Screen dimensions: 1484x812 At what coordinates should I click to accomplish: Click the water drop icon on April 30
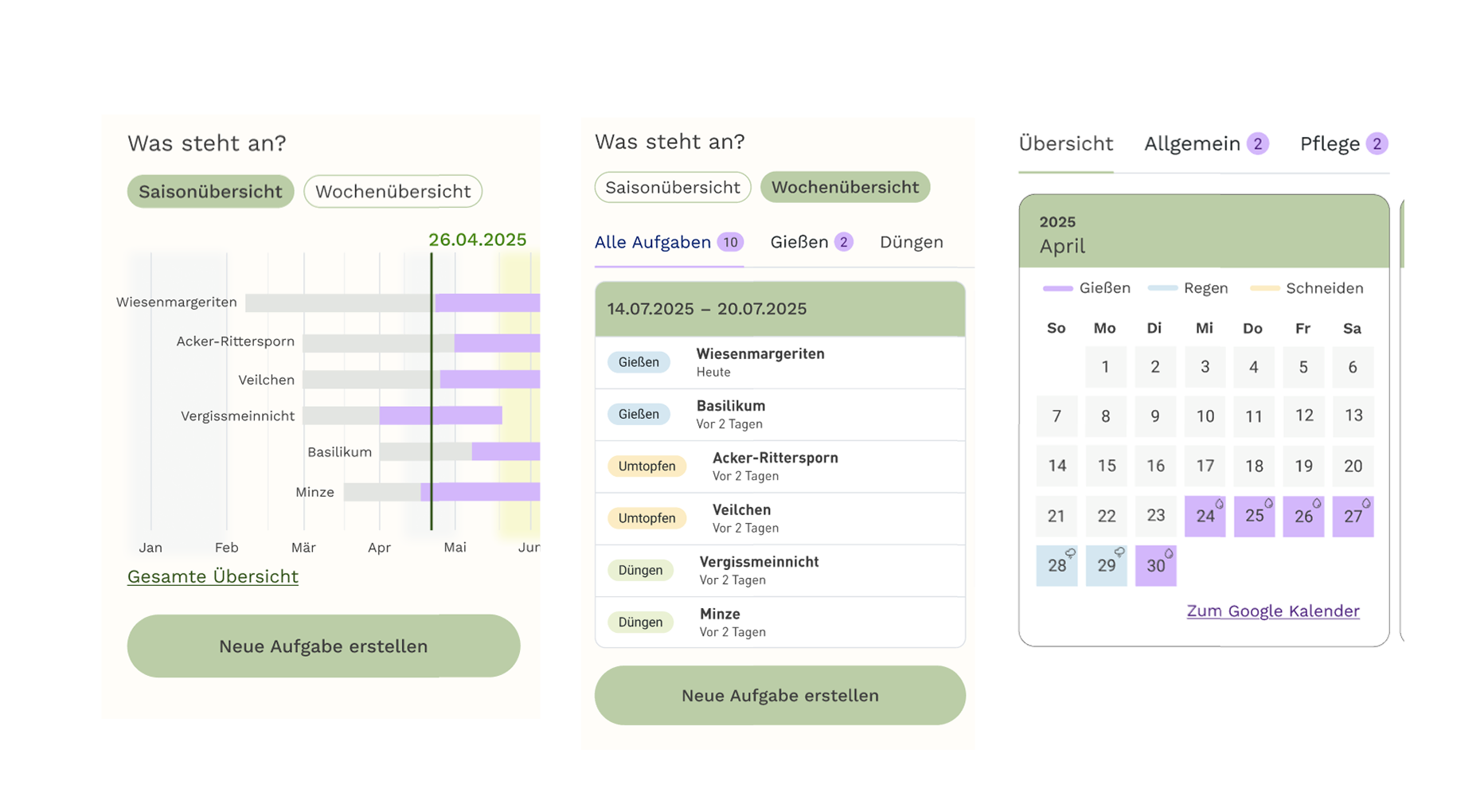tap(1169, 553)
